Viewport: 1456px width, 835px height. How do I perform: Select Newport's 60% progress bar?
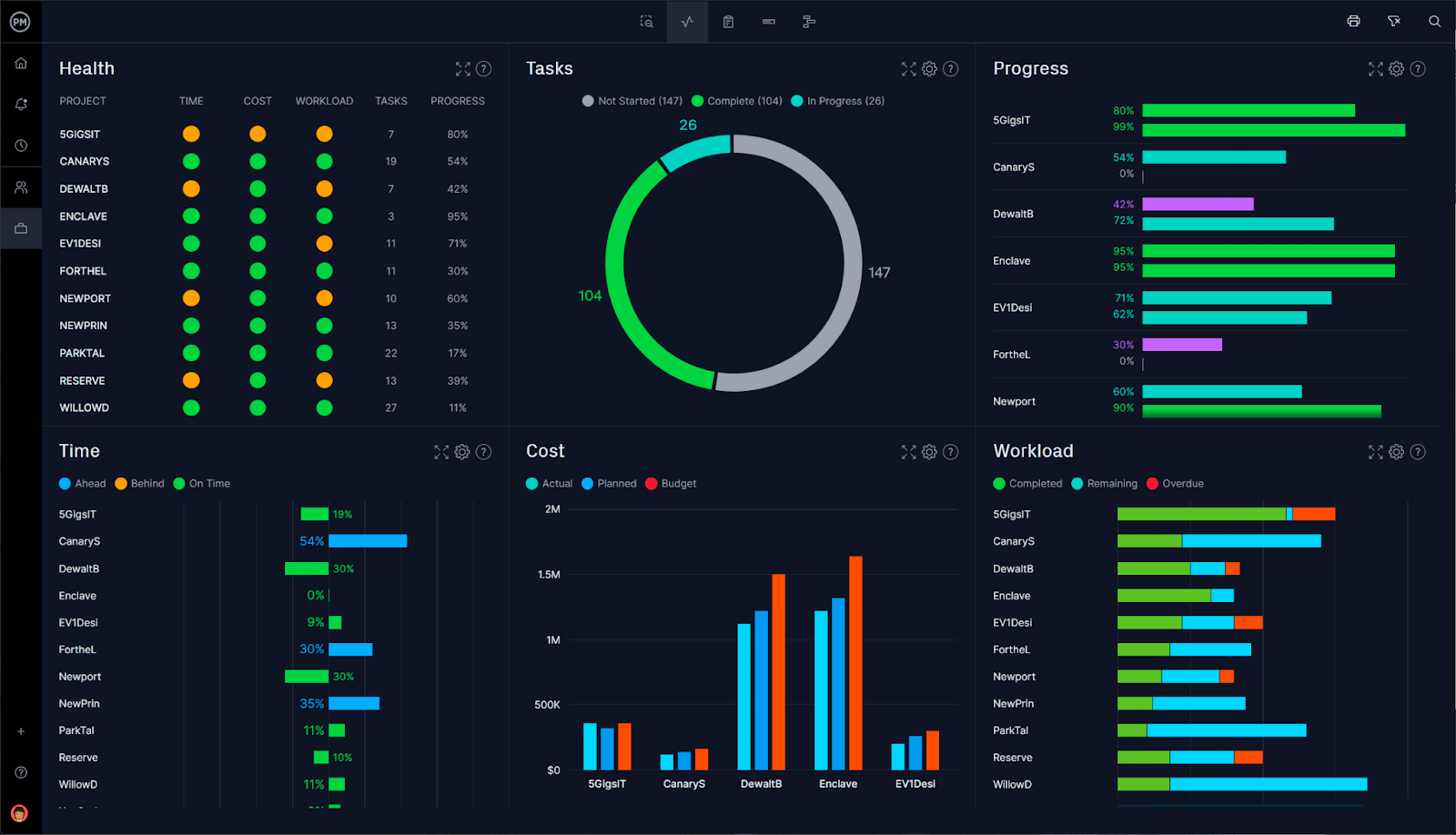[x=1221, y=391]
